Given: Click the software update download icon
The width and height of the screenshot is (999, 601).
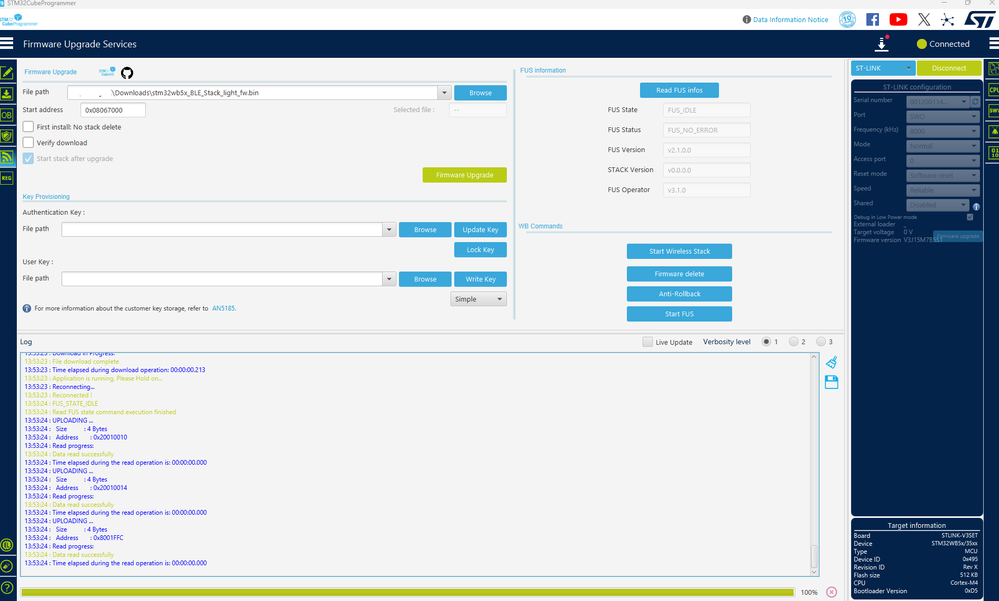Looking at the screenshot, I should tap(882, 44).
